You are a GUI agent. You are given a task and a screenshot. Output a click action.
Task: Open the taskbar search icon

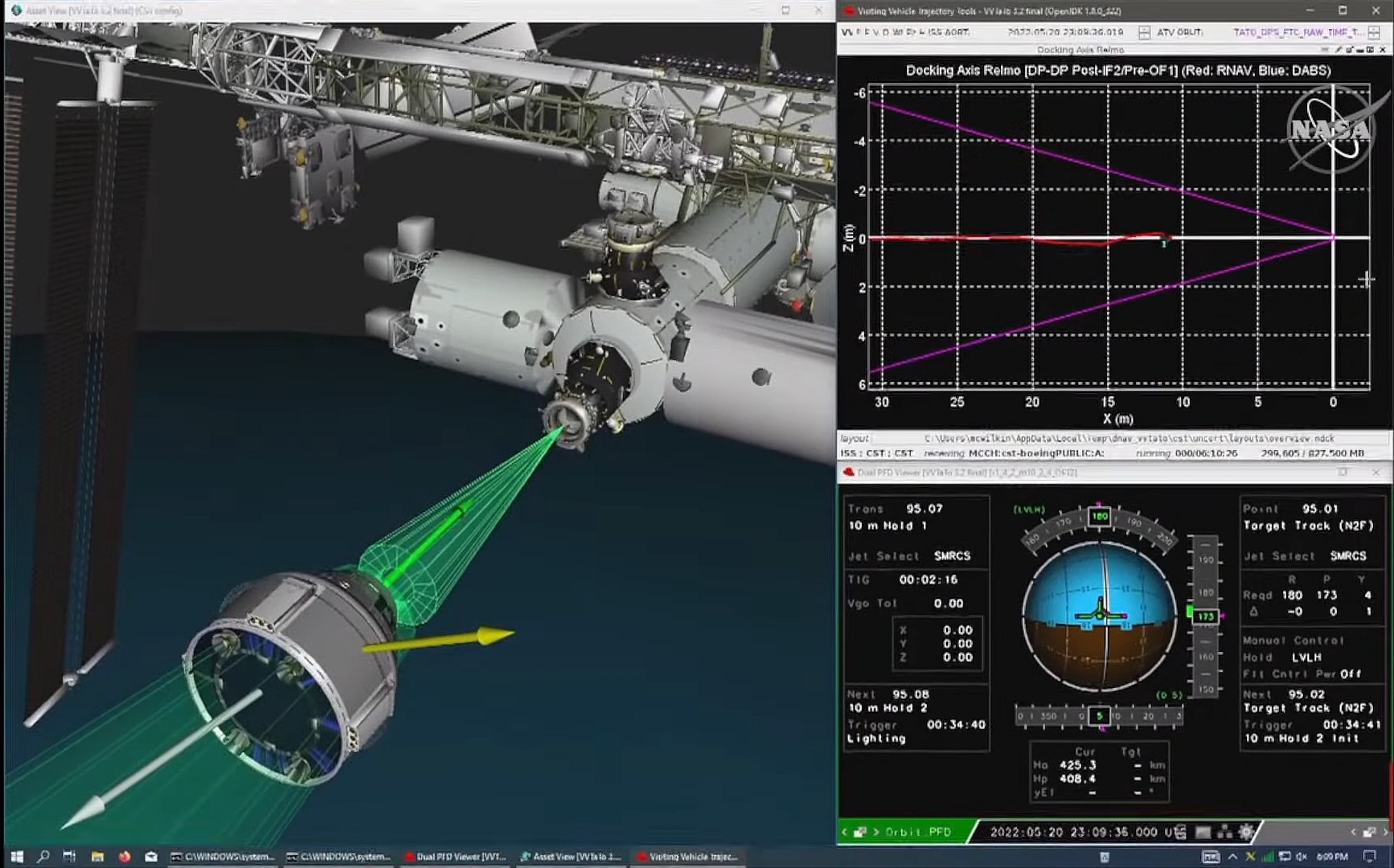(x=43, y=857)
